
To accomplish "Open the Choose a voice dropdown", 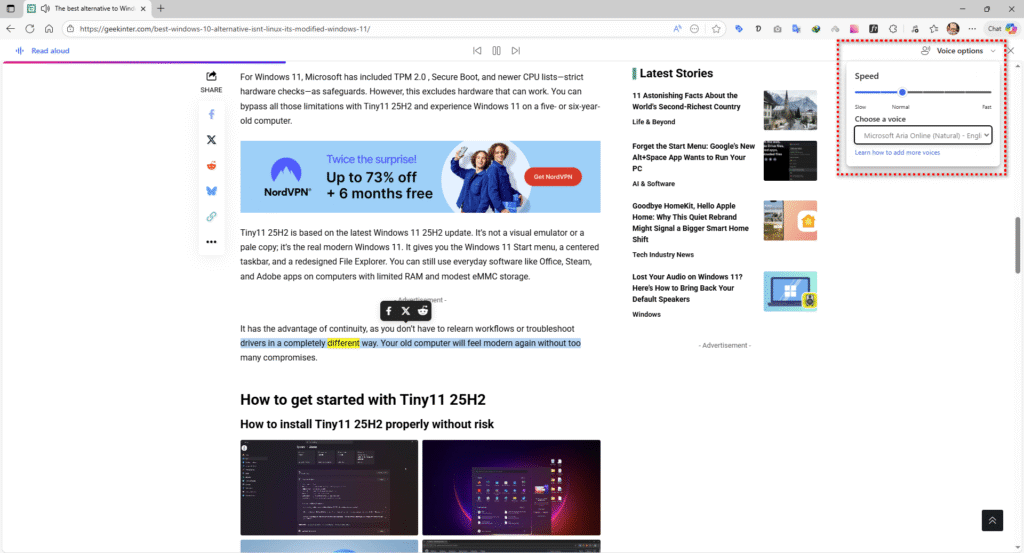I will (922, 135).
